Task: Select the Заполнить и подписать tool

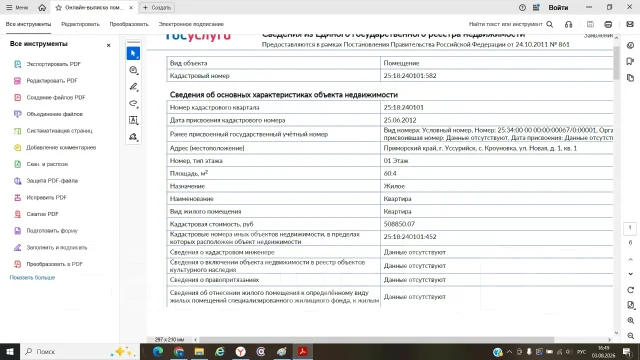Action: click(50, 248)
